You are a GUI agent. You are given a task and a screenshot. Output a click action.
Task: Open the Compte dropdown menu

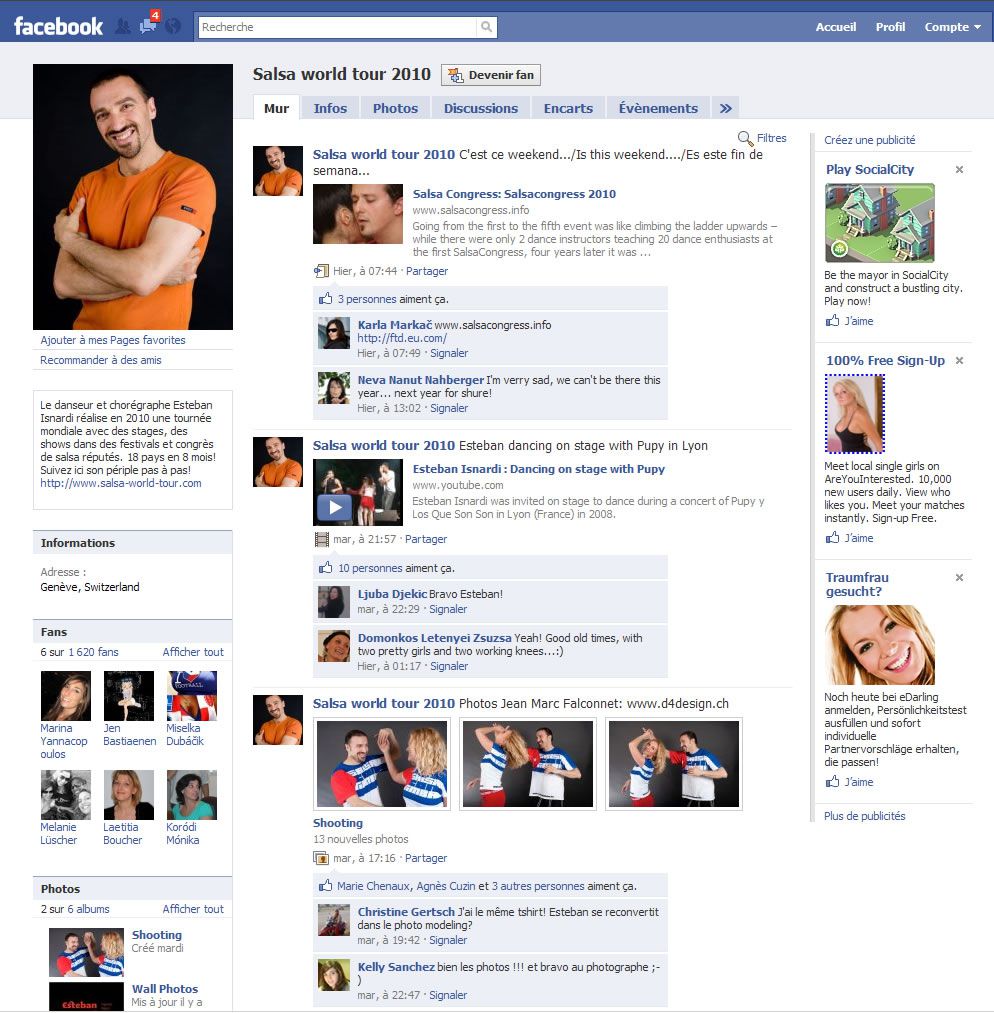point(953,27)
